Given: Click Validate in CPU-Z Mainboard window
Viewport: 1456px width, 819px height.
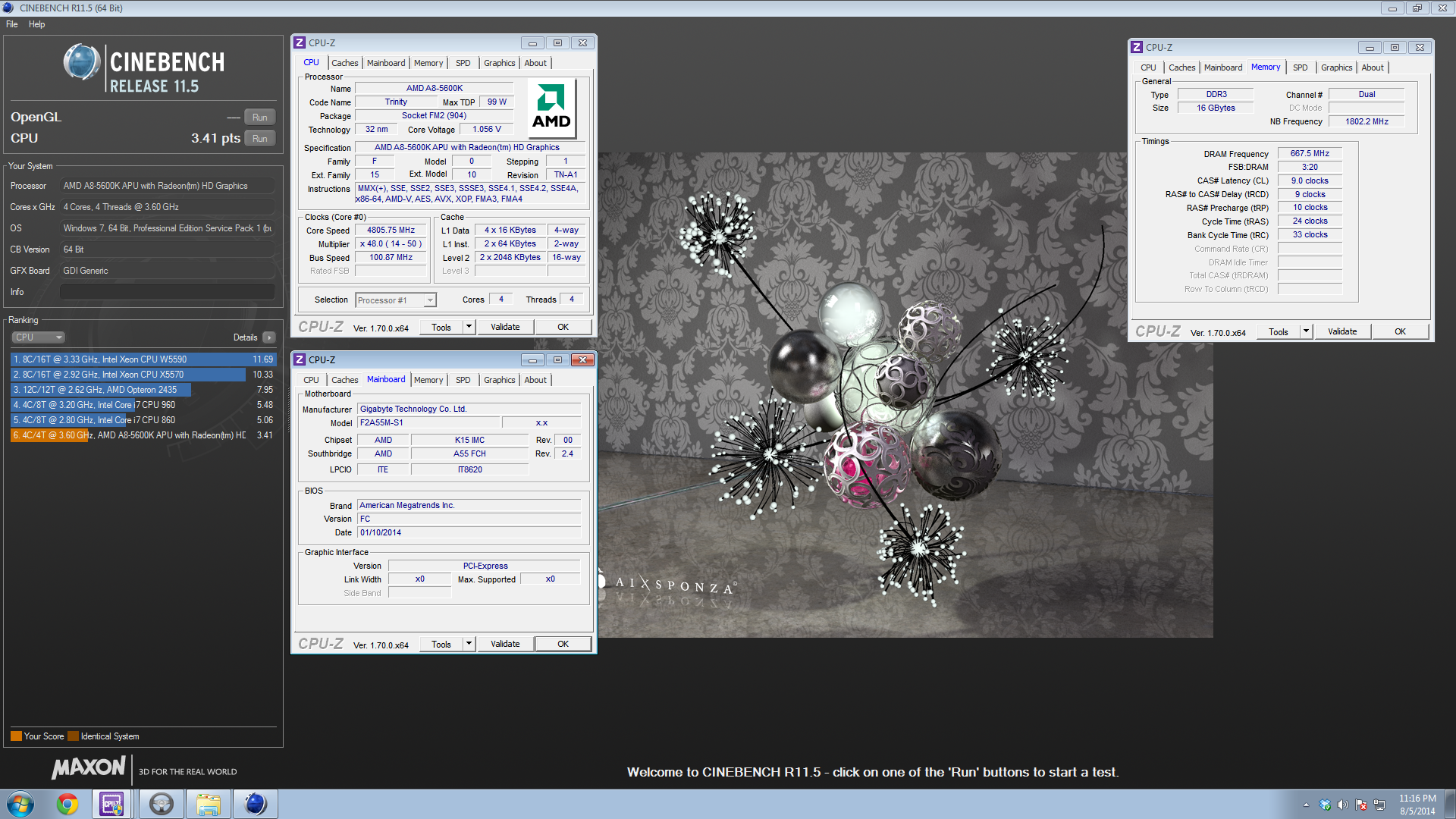Looking at the screenshot, I should click(x=505, y=645).
